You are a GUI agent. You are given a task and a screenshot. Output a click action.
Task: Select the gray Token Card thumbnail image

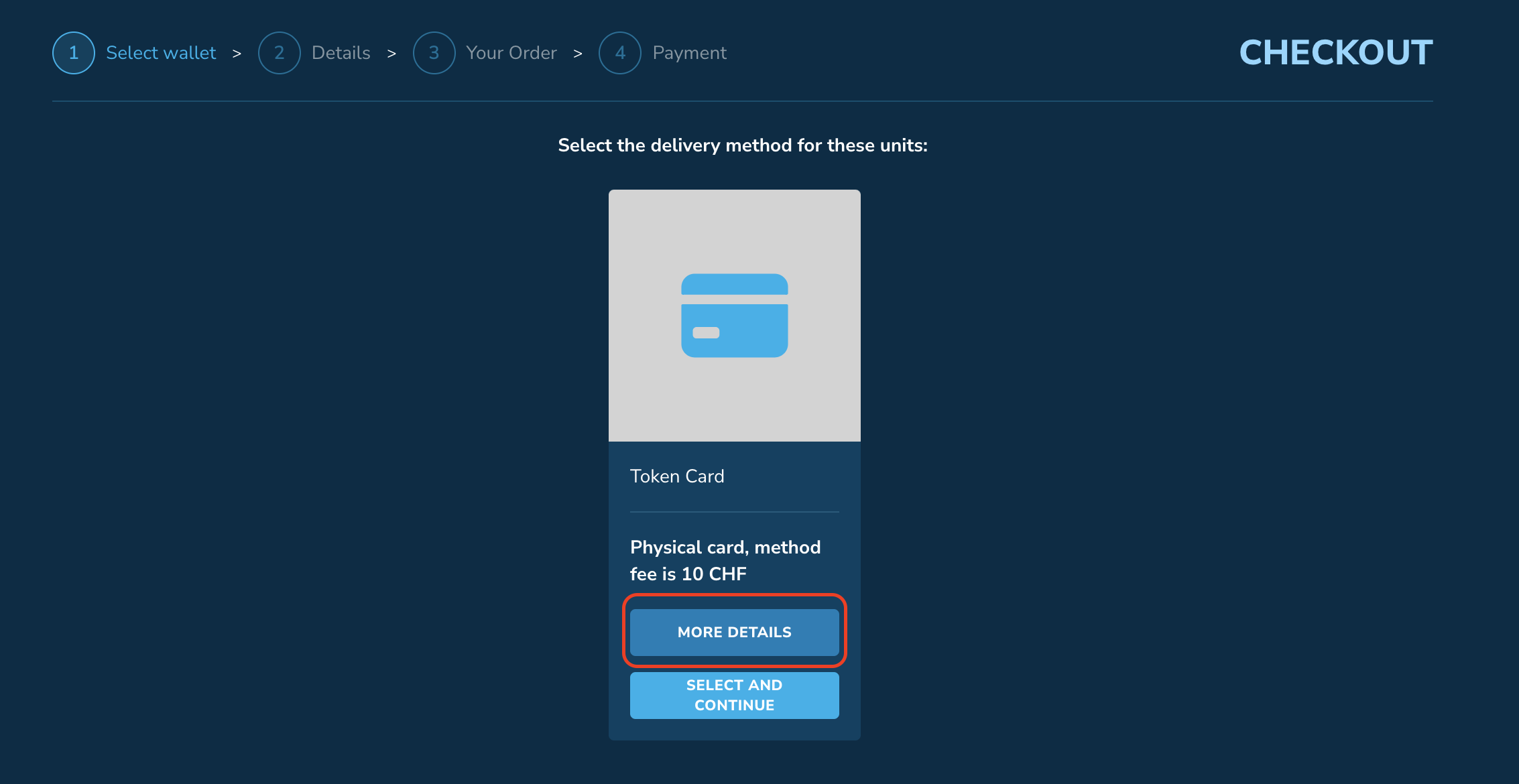735,316
